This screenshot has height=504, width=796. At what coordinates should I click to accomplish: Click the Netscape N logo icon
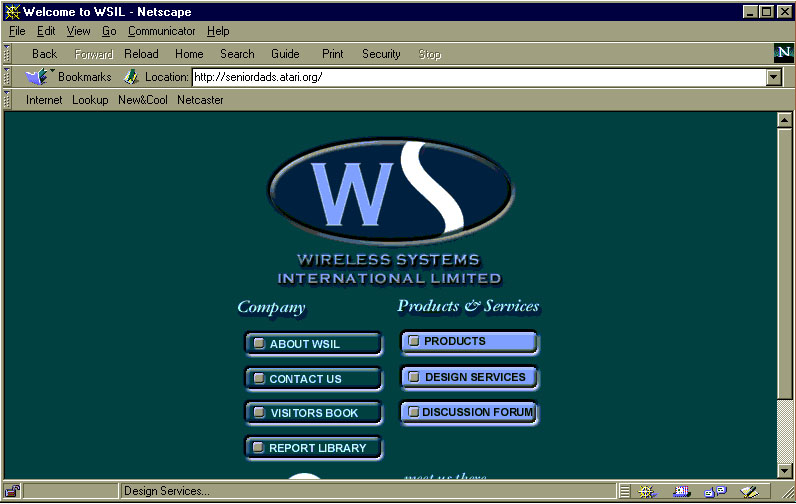[x=783, y=53]
